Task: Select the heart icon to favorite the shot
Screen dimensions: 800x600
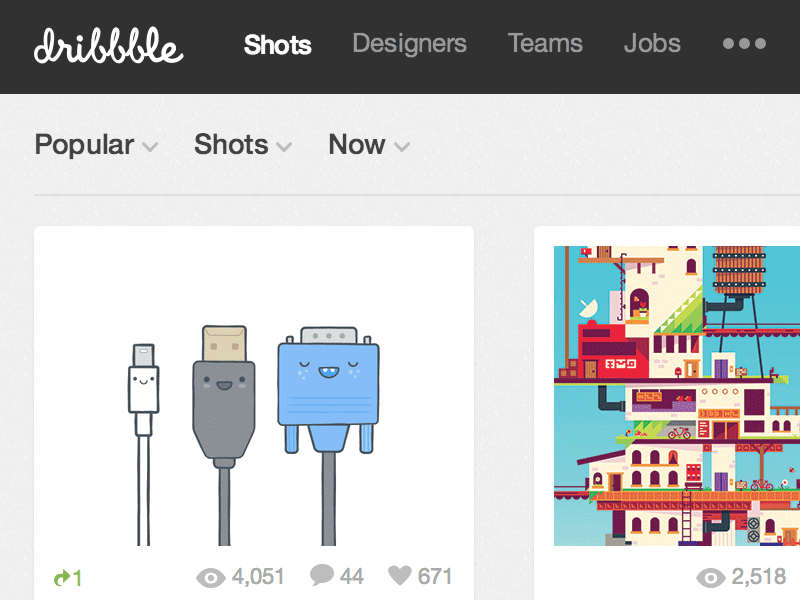Action: point(400,576)
